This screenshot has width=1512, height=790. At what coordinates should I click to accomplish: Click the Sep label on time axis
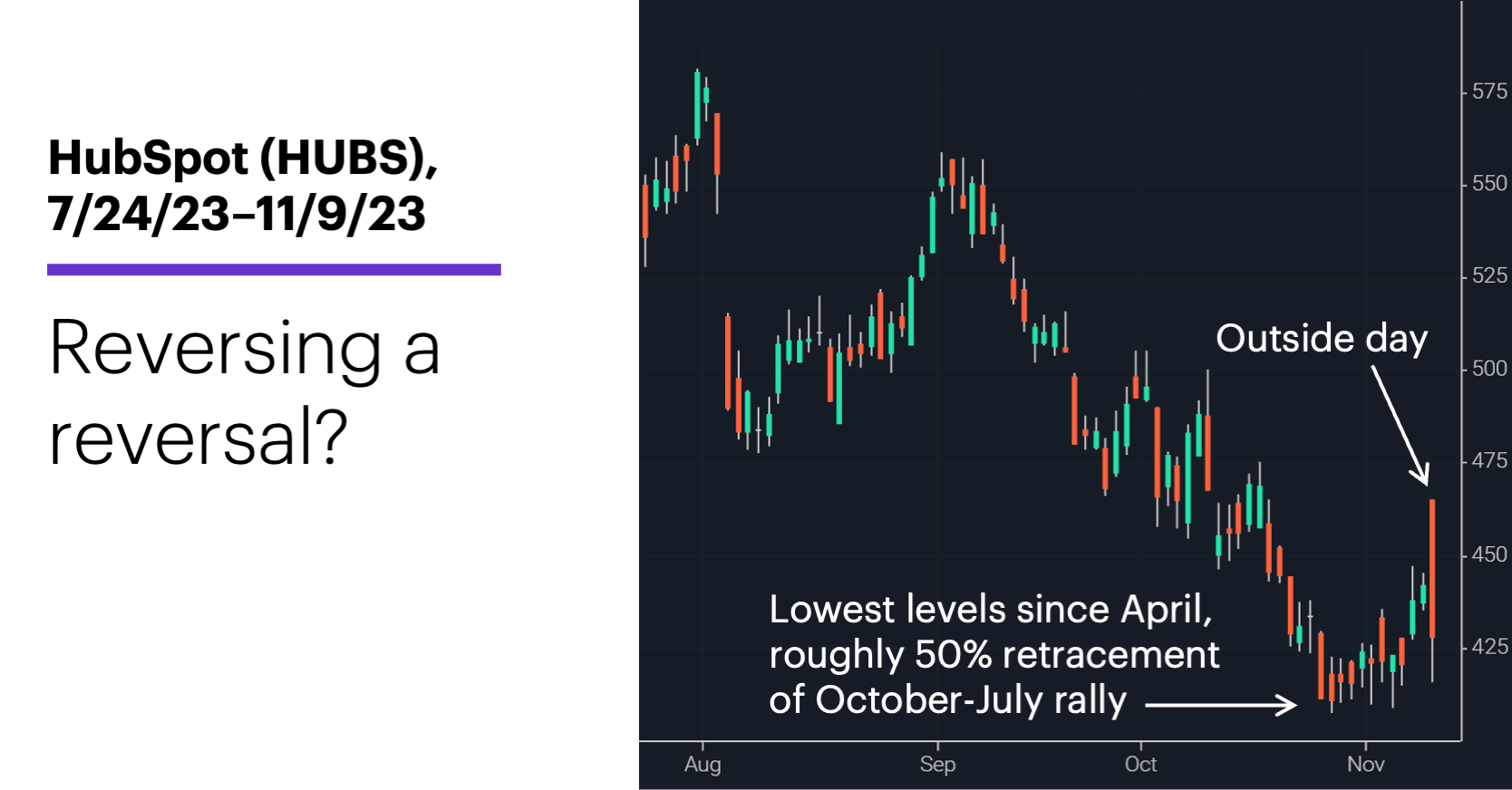click(x=937, y=765)
